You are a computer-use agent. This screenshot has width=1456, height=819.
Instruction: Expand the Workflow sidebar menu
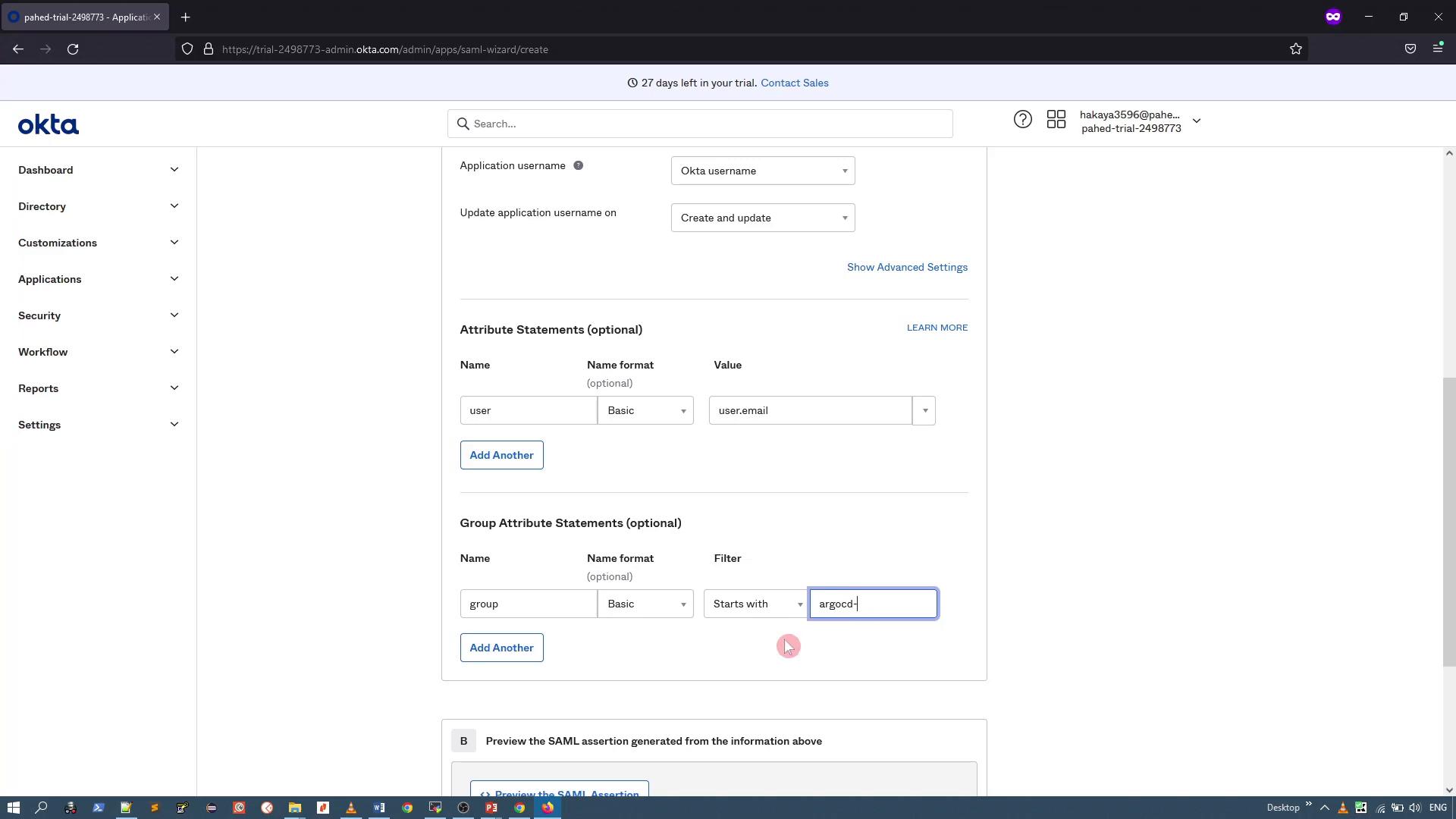99,352
